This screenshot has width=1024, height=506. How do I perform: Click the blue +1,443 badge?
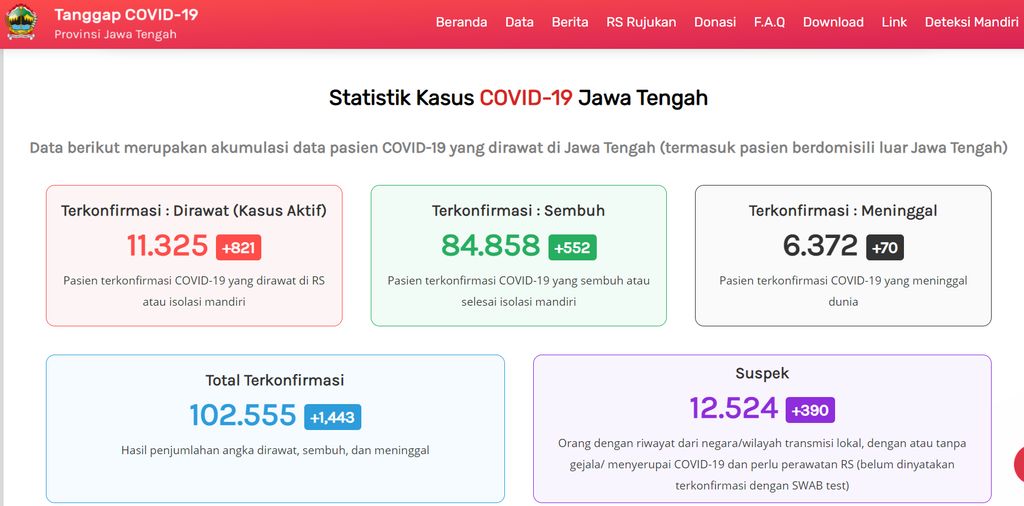click(x=332, y=417)
